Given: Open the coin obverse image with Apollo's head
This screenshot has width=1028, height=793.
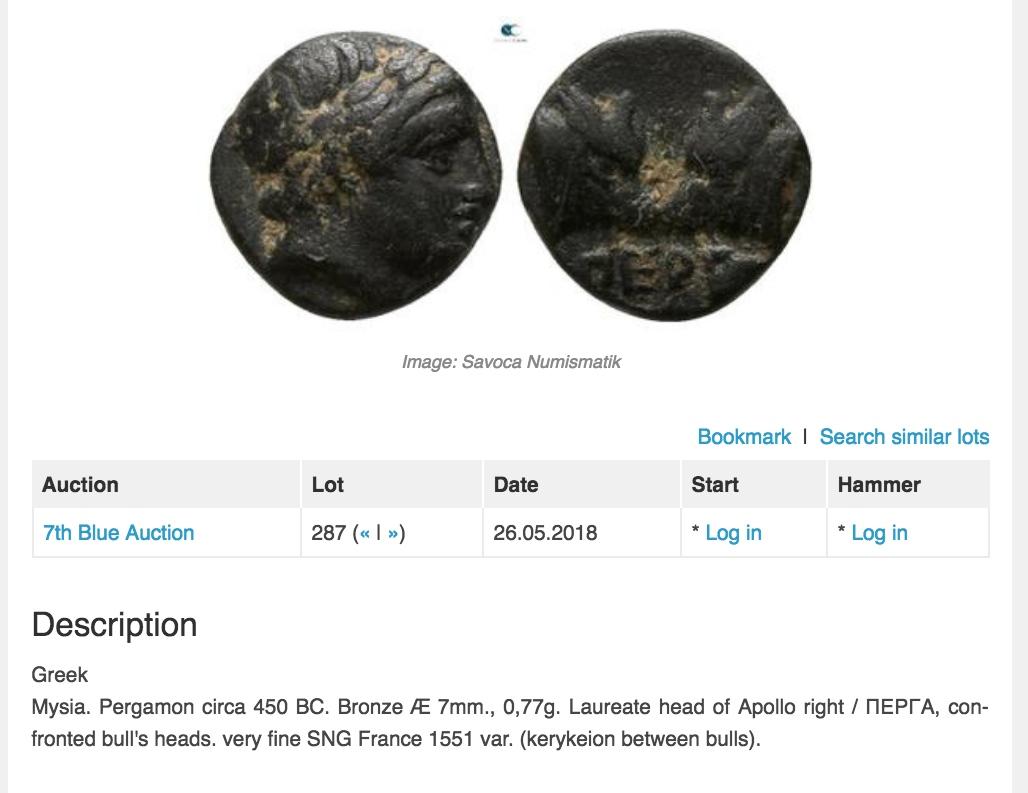Looking at the screenshot, I should (356, 175).
